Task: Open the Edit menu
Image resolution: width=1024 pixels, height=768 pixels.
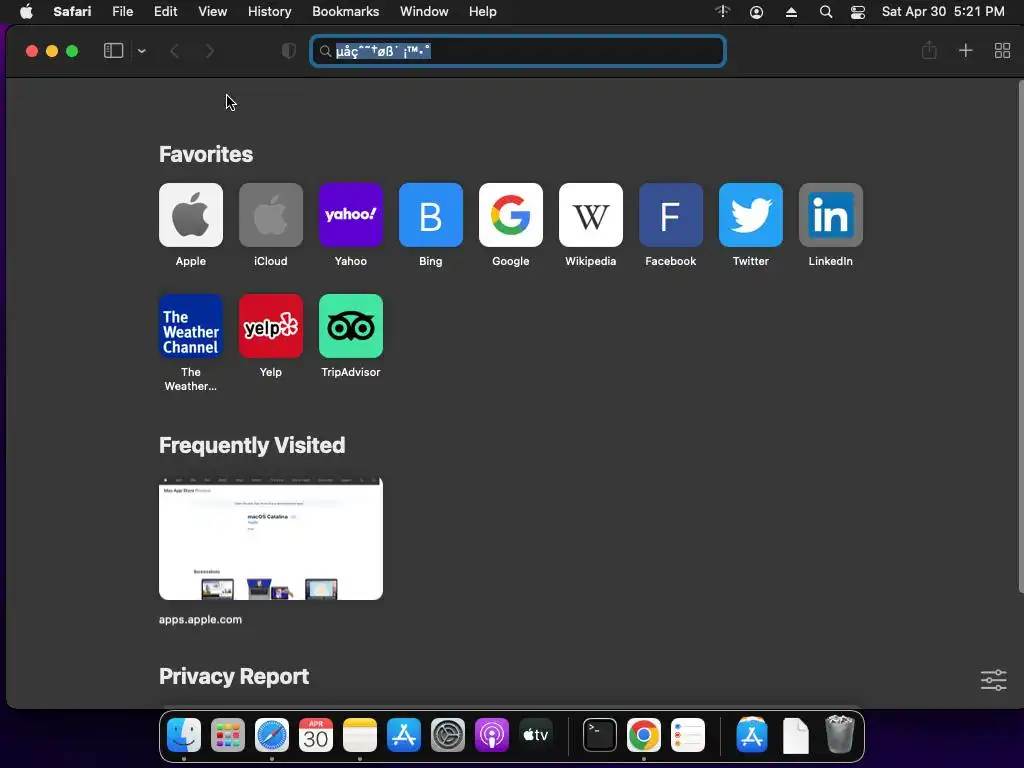Action: click(x=166, y=12)
